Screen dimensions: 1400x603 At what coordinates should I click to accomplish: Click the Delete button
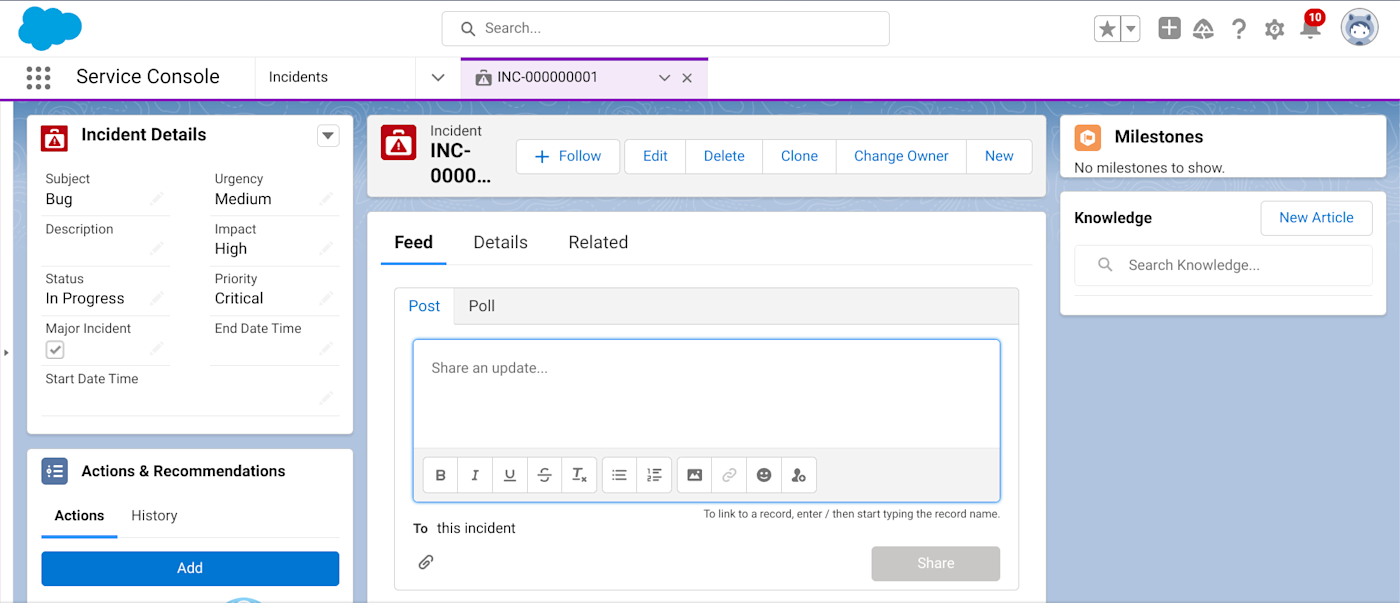click(724, 156)
